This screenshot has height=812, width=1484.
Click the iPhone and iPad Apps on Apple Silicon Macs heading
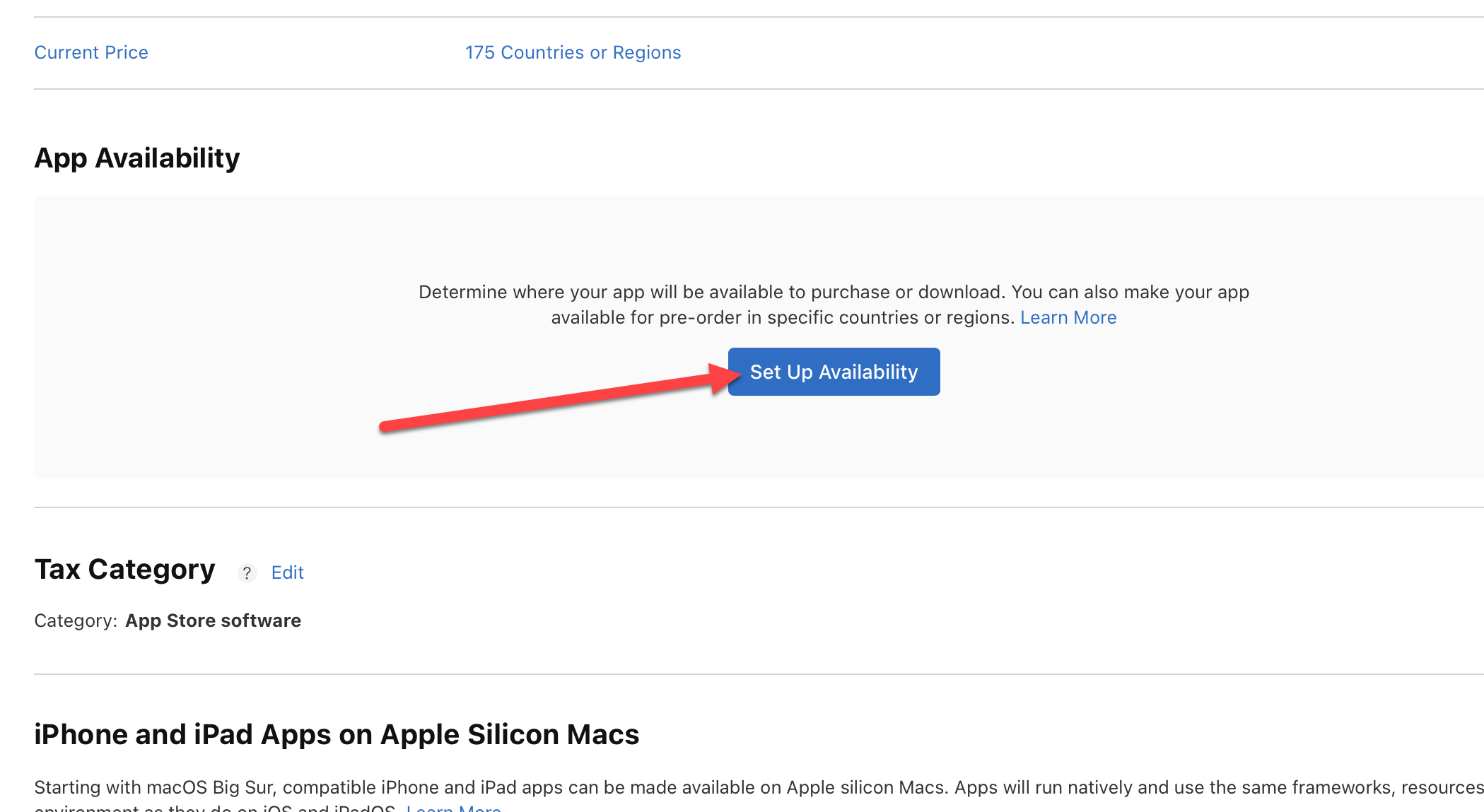coord(337,735)
